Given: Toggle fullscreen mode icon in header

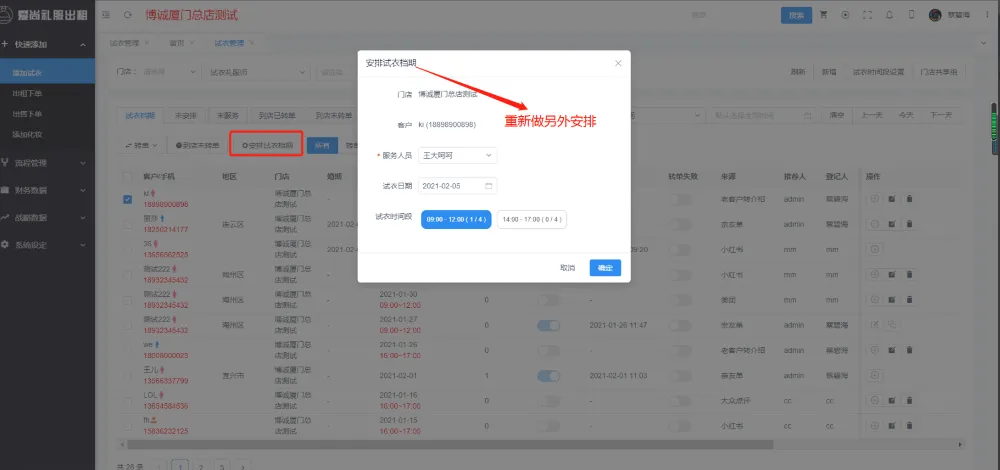Looking at the screenshot, I should pos(866,15).
